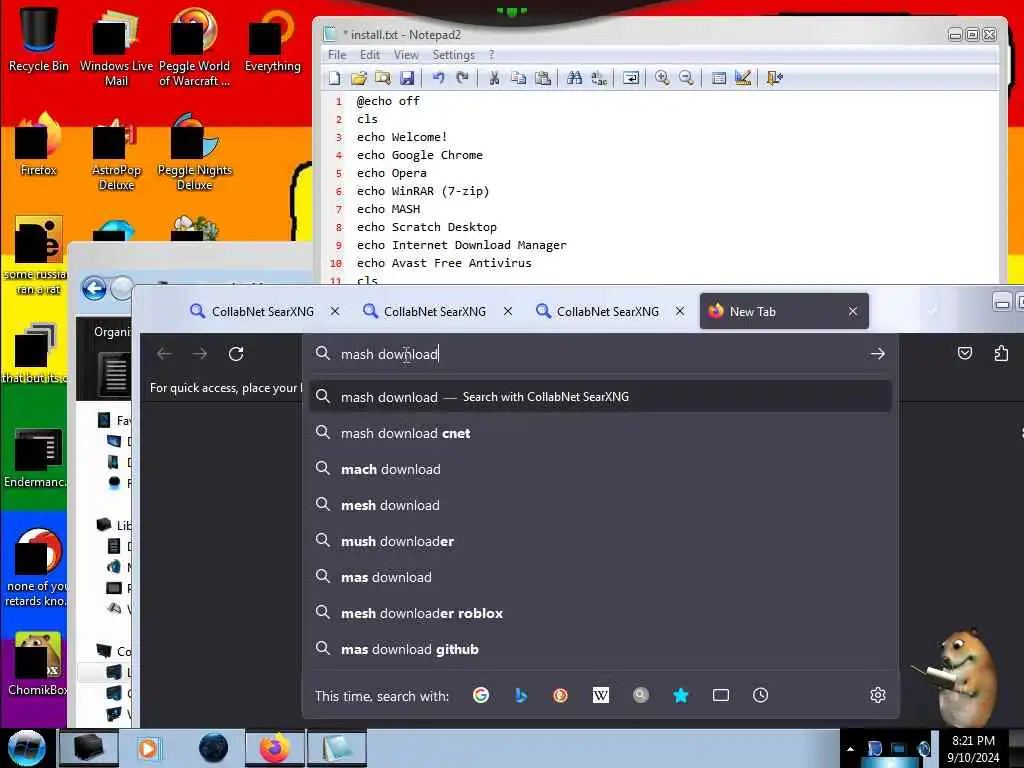Open the Edit menu in Notepad2
This screenshot has height=768, width=1024.
370,55
